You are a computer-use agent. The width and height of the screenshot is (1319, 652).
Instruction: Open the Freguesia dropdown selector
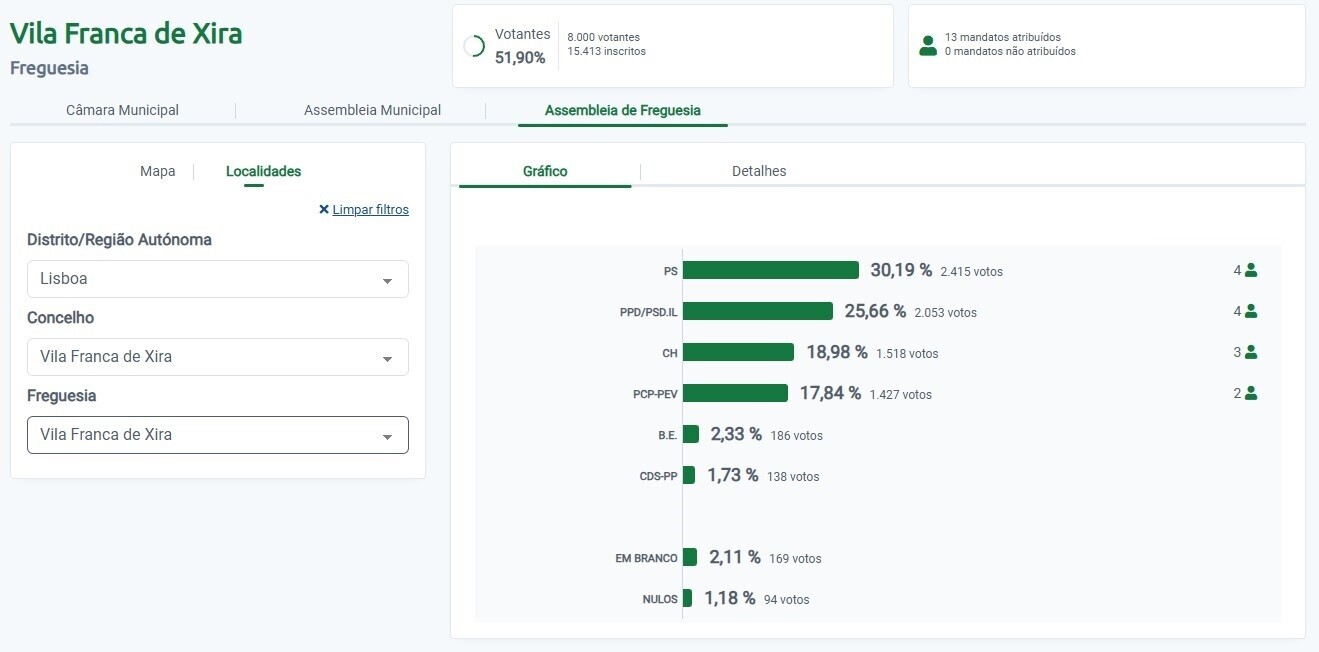tap(217, 435)
